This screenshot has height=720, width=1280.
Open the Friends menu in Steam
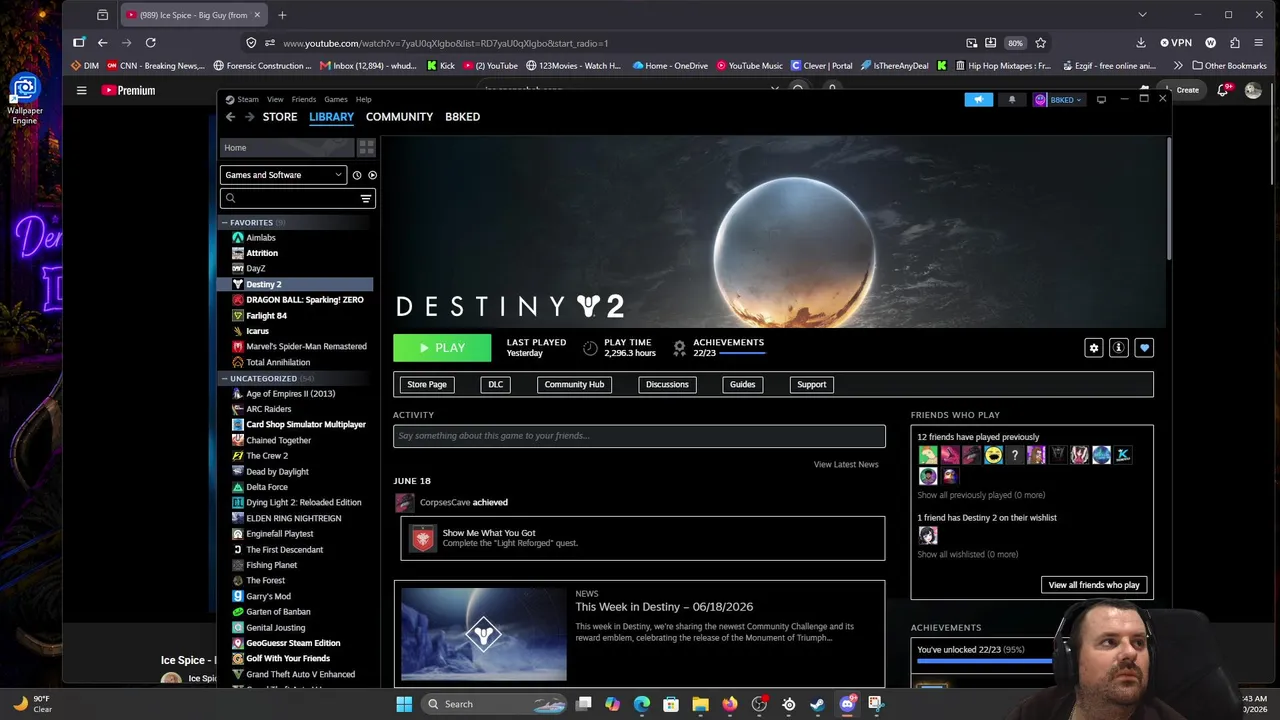point(304,99)
